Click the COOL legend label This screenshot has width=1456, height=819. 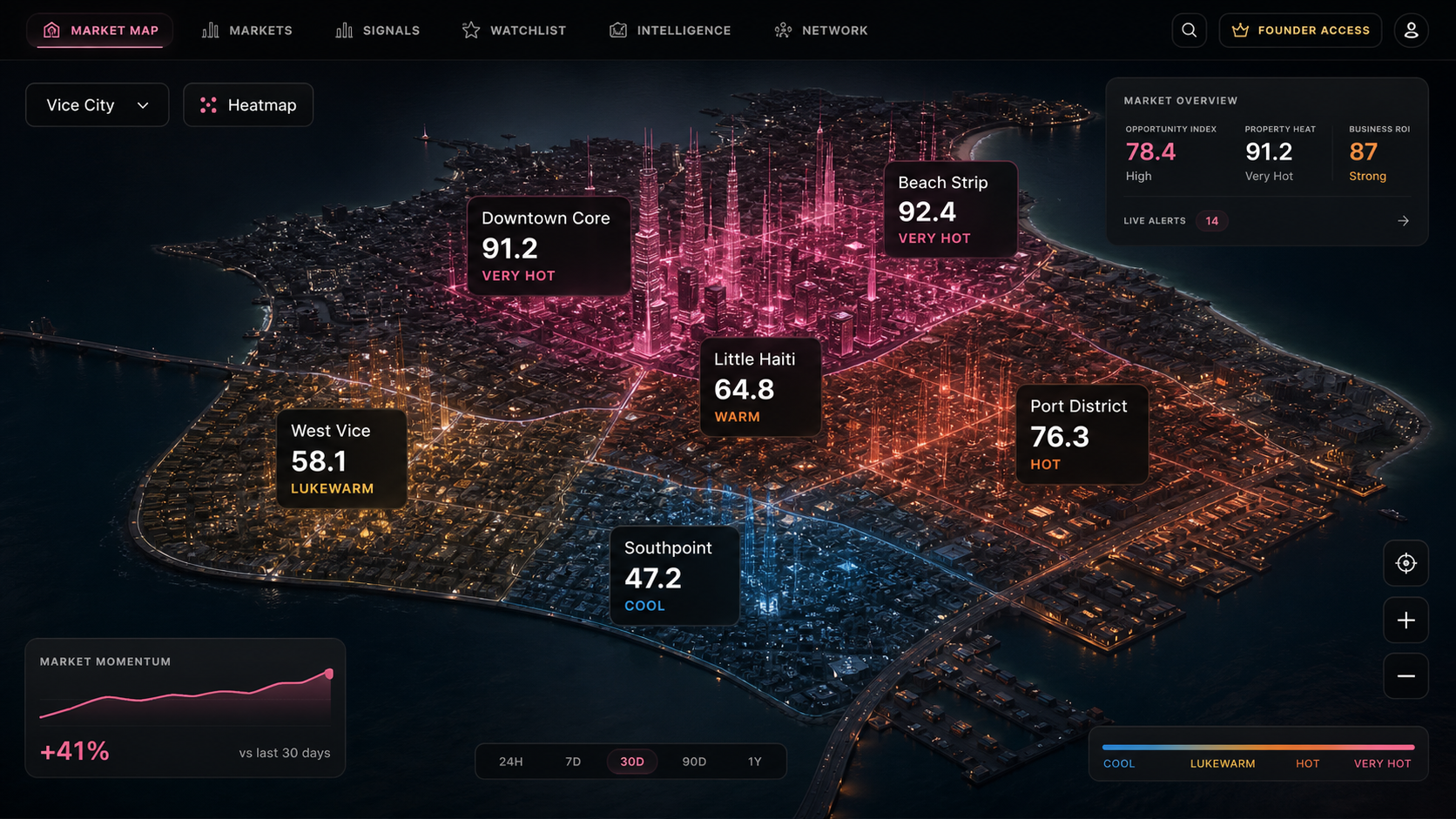click(x=1119, y=764)
